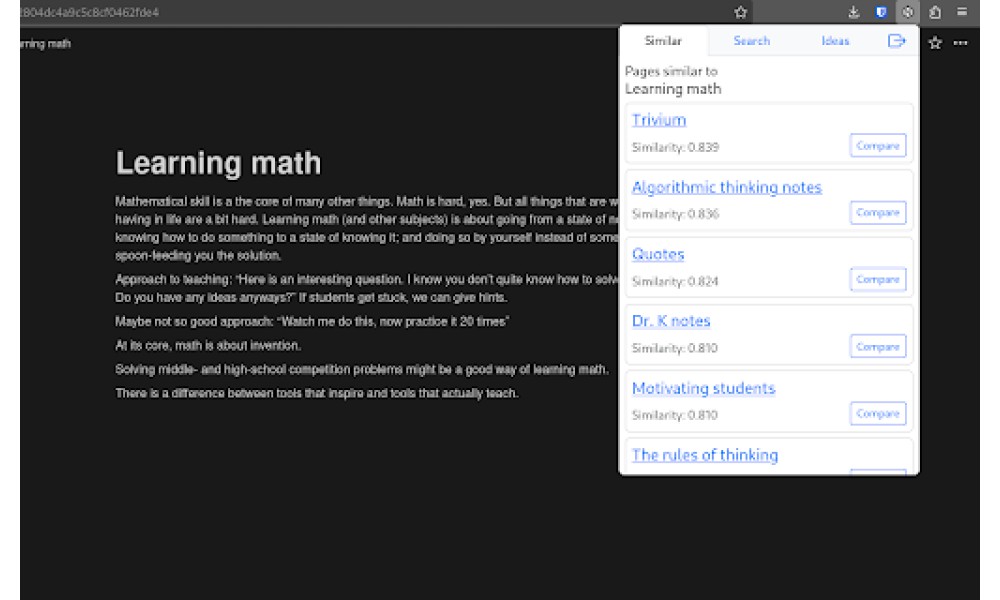Open The rules of thinking link
1000x600 pixels.
[x=705, y=455]
